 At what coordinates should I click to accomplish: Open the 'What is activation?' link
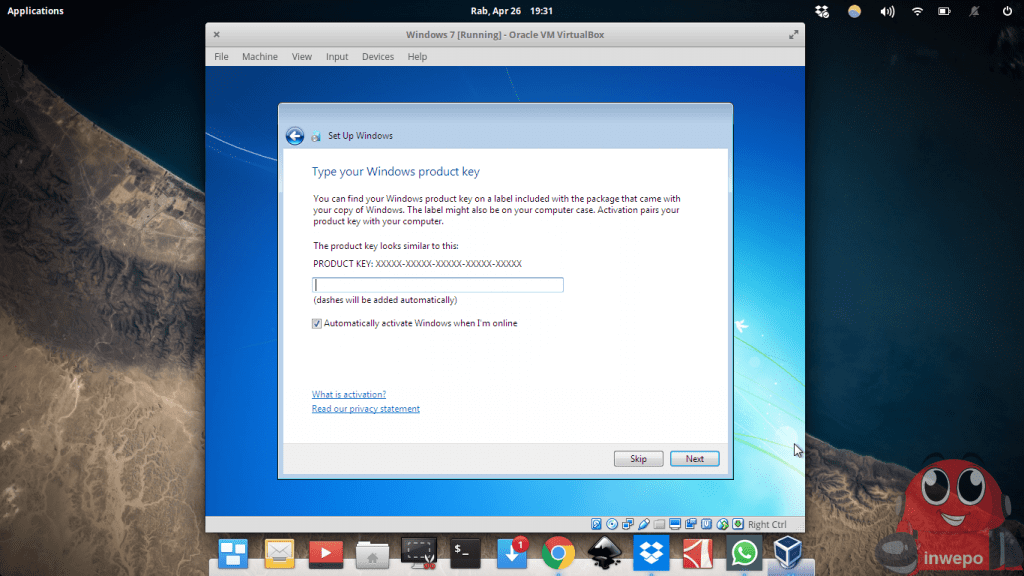[x=348, y=395]
